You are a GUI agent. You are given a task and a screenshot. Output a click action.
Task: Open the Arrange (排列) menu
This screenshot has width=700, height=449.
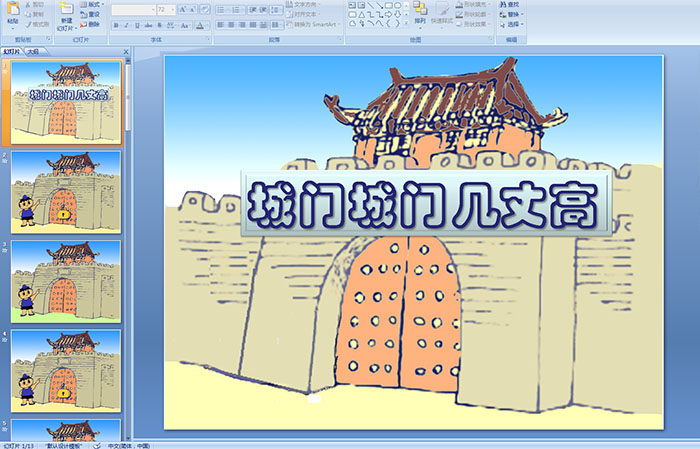pyautogui.click(x=420, y=13)
